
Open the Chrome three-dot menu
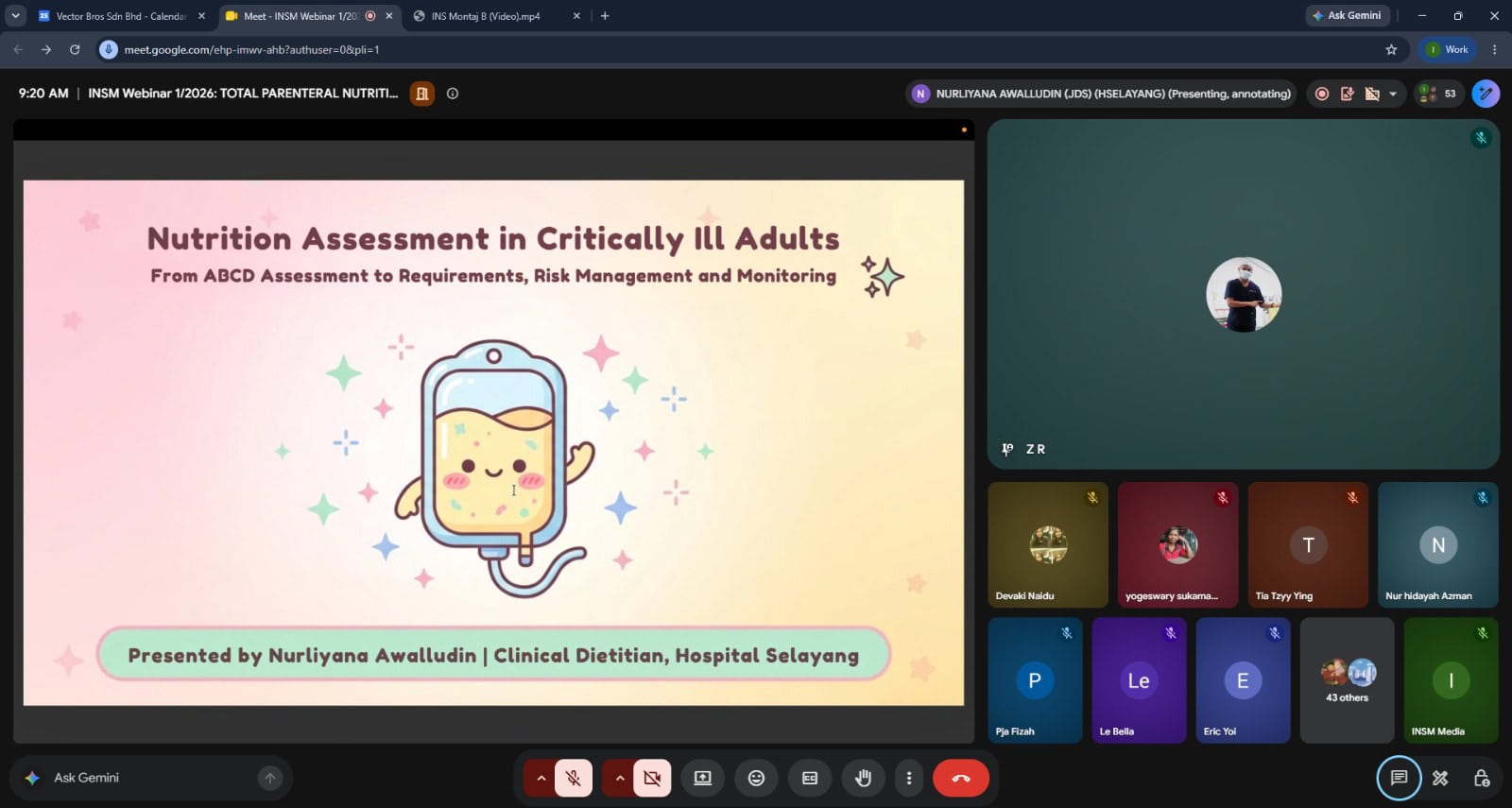[x=1494, y=49]
